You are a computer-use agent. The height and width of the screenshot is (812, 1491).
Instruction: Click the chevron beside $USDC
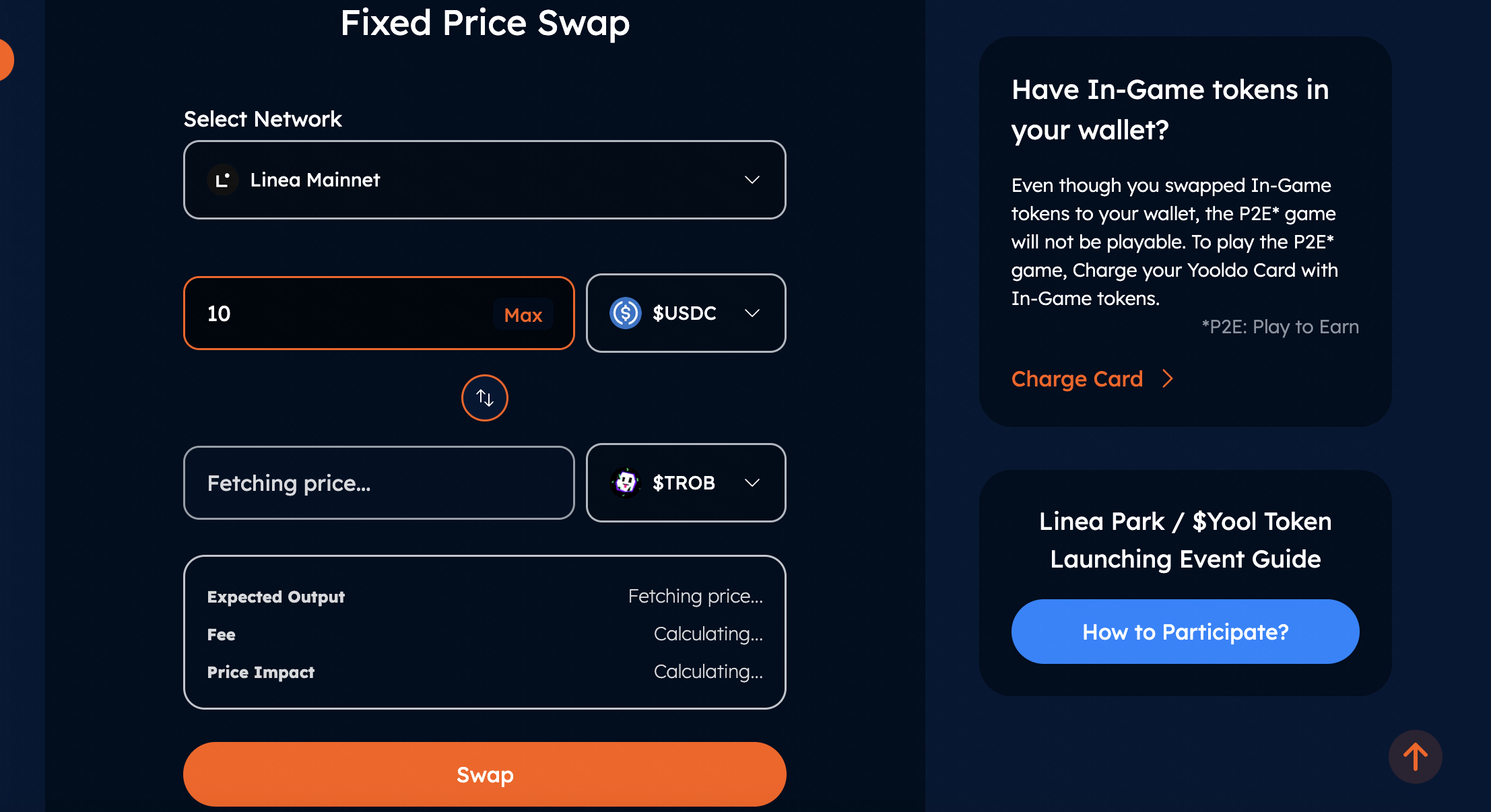tap(752, 313)
